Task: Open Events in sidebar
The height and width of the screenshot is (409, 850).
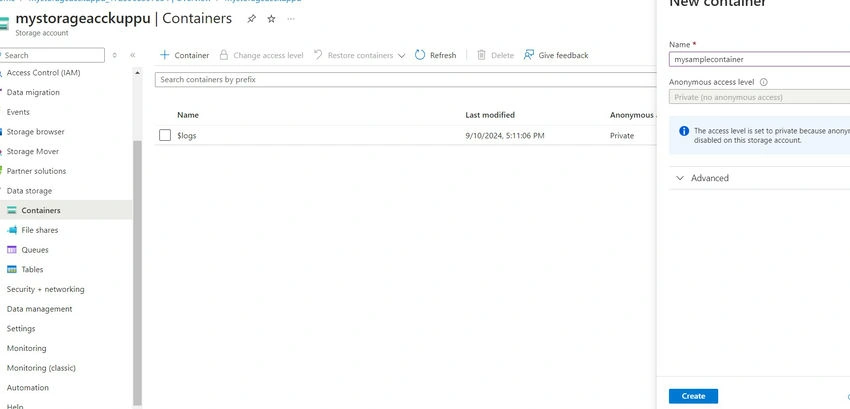Action: 18,112
